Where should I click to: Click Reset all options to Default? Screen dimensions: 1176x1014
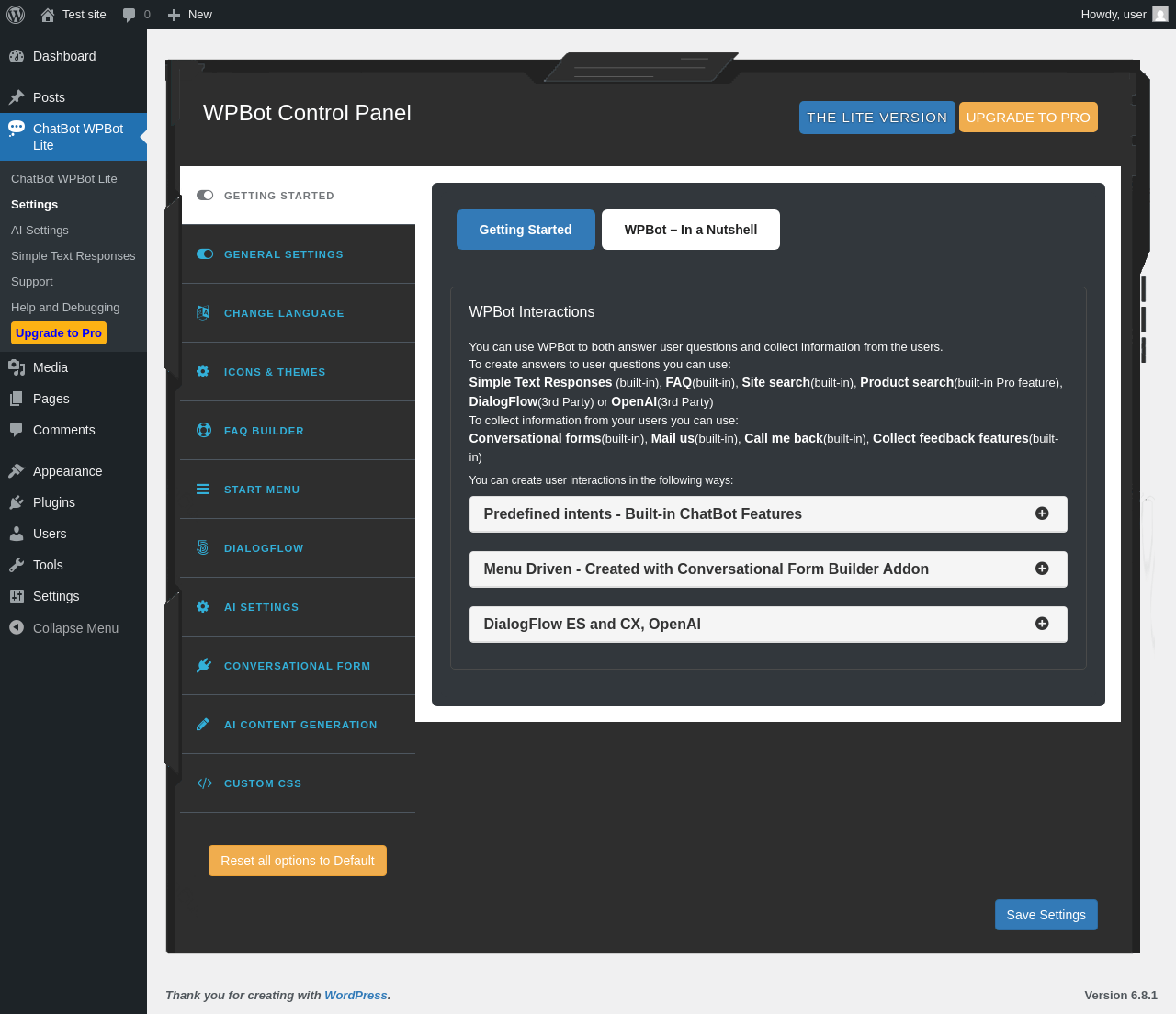click(x=298, y=861)
